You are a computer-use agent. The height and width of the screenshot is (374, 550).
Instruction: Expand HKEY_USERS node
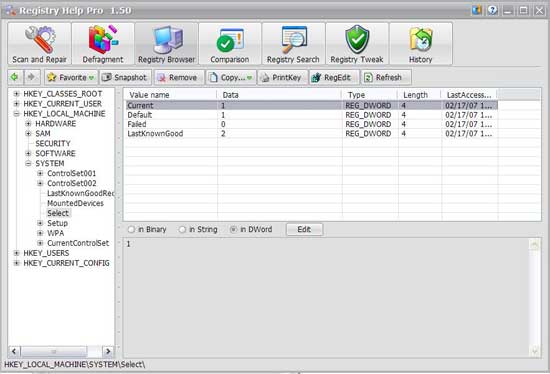[x=16, y=253]
